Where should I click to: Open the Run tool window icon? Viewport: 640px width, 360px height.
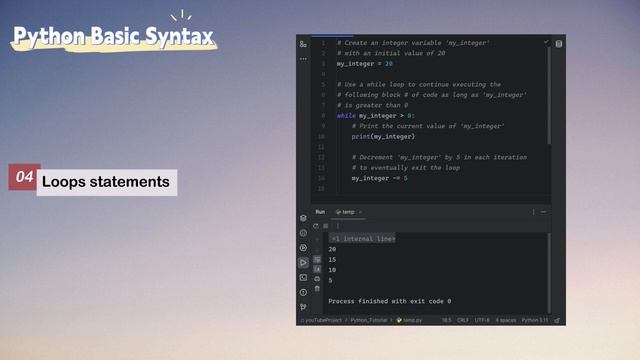click(303, 262)
